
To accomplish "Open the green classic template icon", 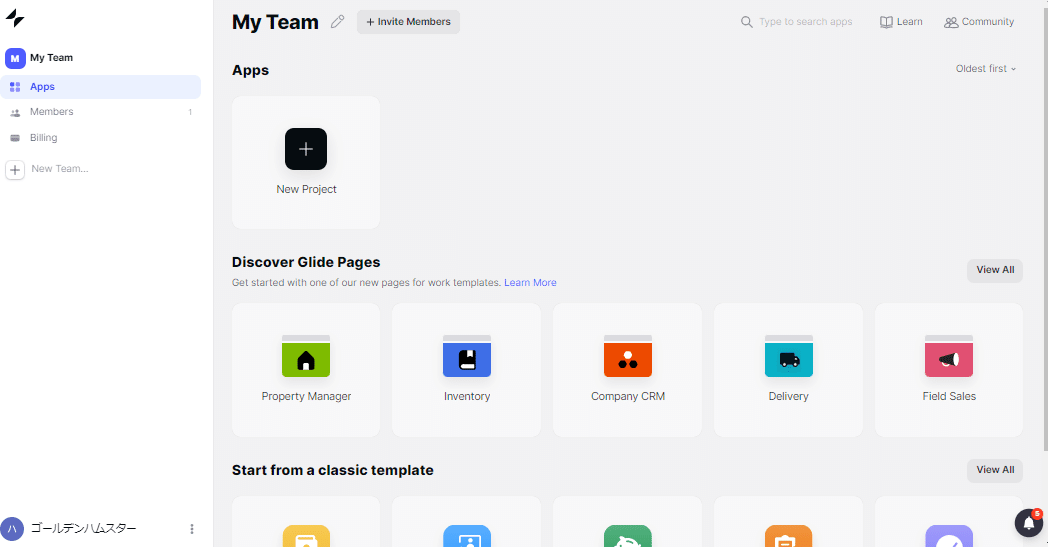I will [628, 536].
